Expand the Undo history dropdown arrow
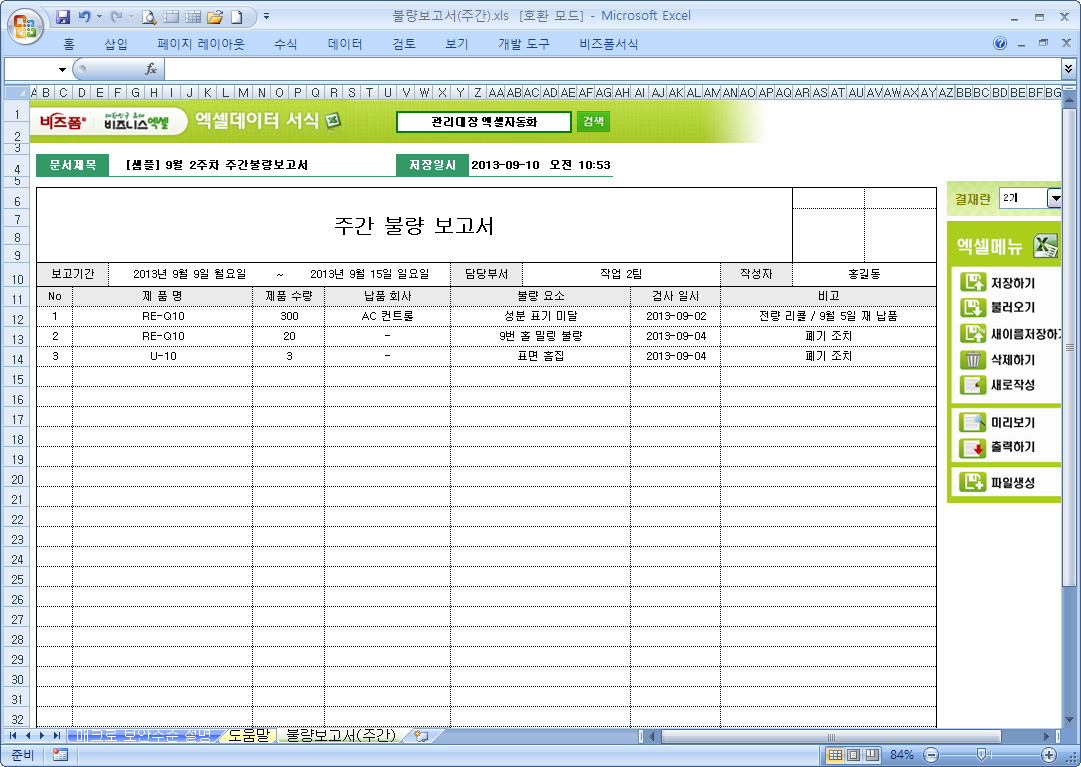Viewport: 1081px width, 767px height. [99, 17]
